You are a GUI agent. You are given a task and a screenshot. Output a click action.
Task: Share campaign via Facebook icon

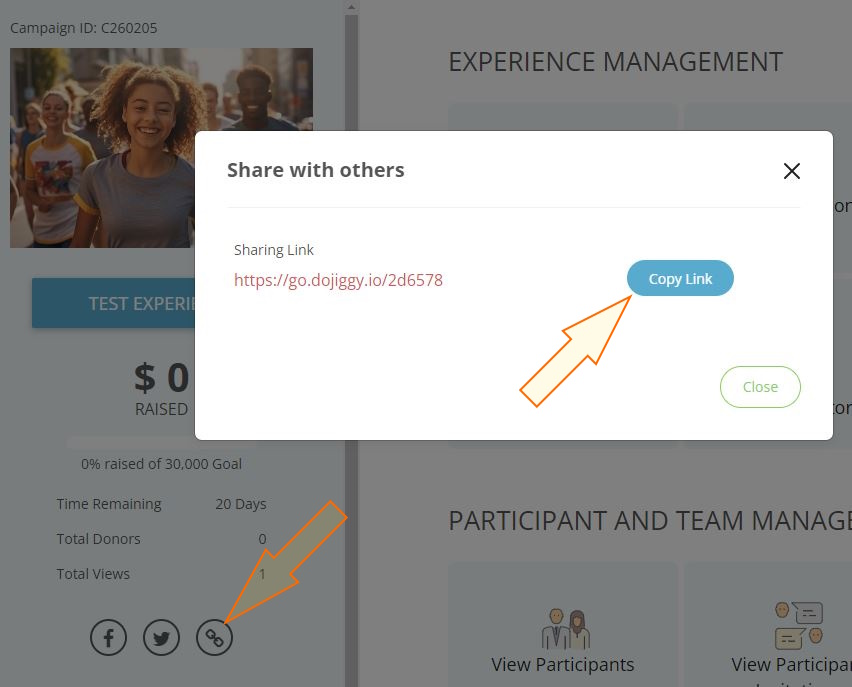pyautogui.click(x=109, y=637)
